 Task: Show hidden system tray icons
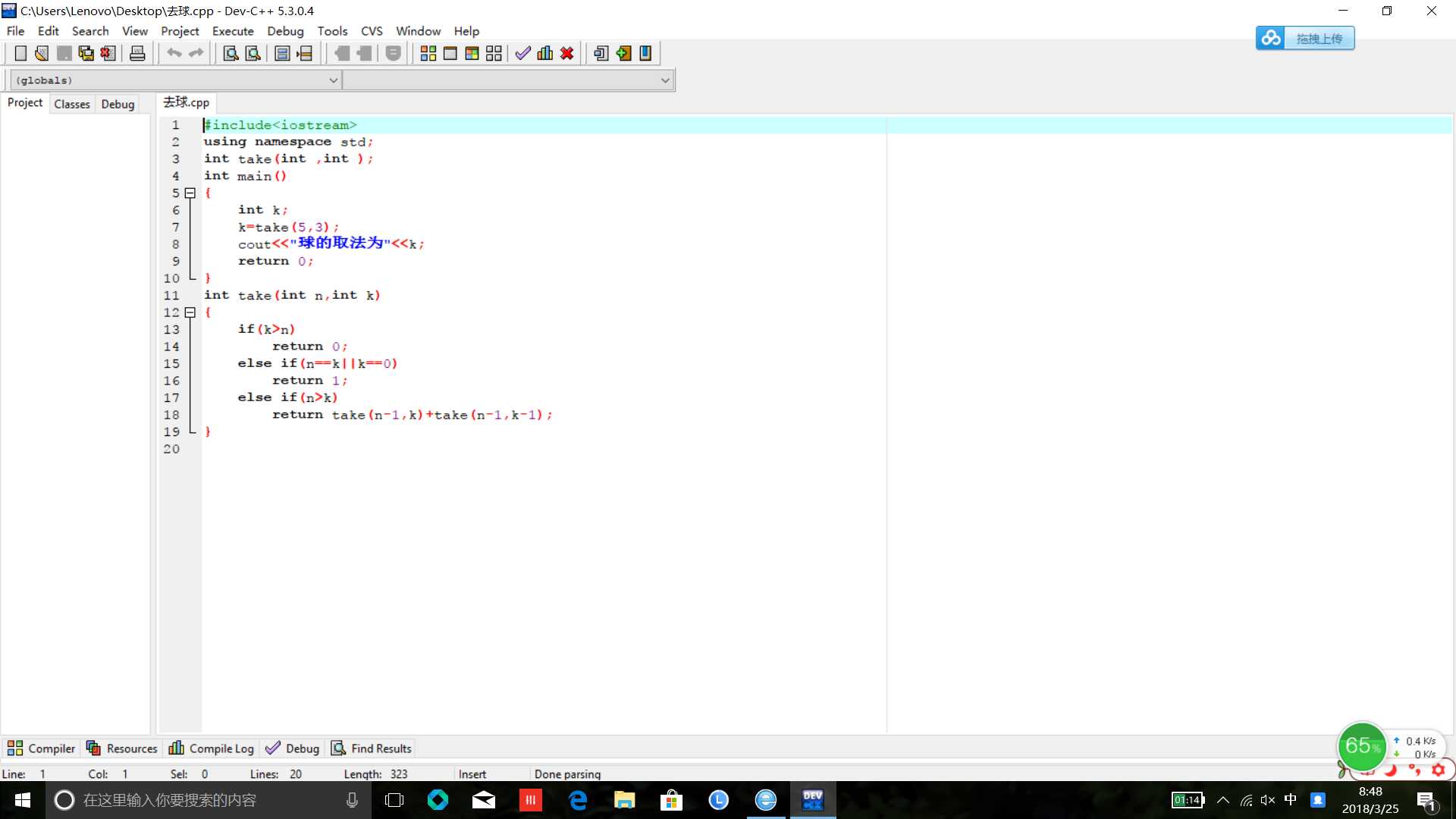(x=1223, y=800)
